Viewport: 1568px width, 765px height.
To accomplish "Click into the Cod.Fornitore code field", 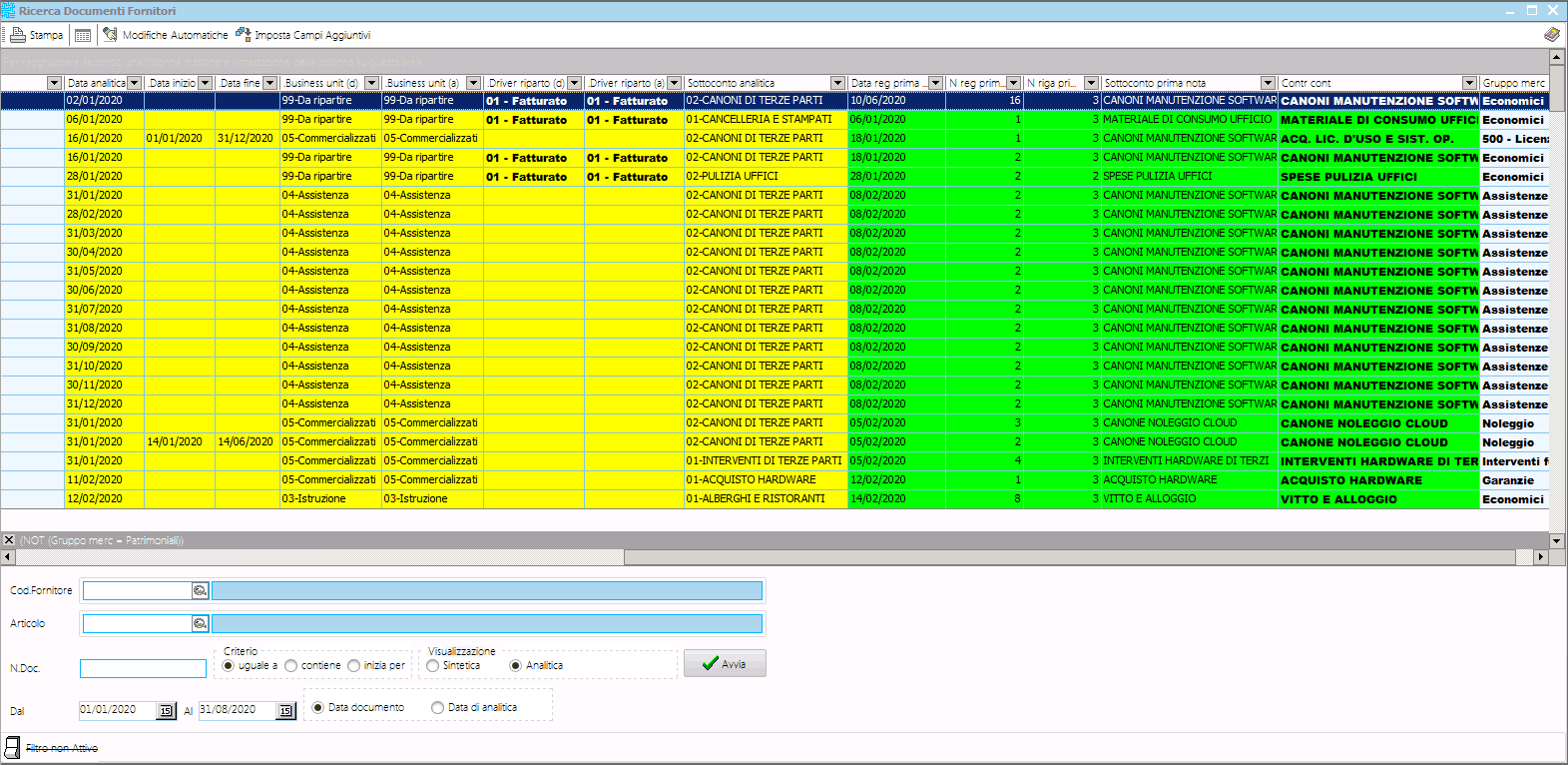I will click(137, 591).
